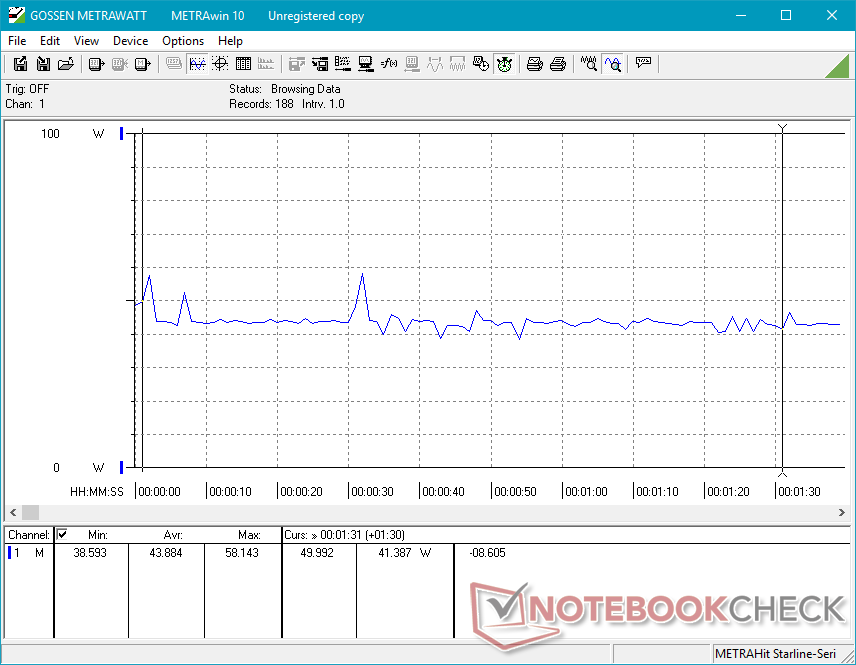Click the horizontal scrollbar right arrow
This screenshot has height=665, width=856.
(841, 511)
